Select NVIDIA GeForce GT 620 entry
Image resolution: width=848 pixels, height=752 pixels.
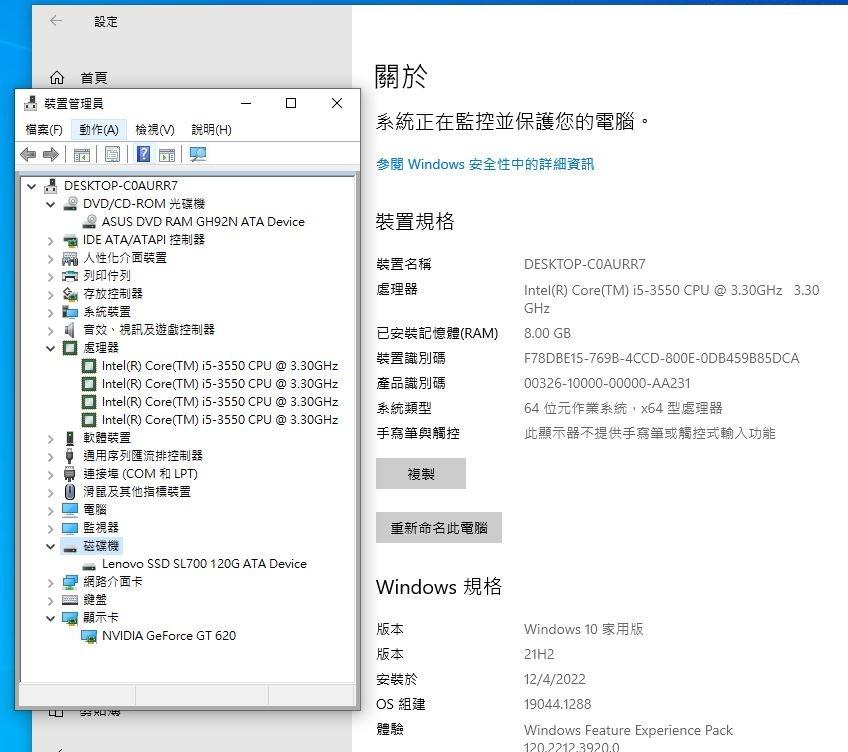tap(169, 636)
